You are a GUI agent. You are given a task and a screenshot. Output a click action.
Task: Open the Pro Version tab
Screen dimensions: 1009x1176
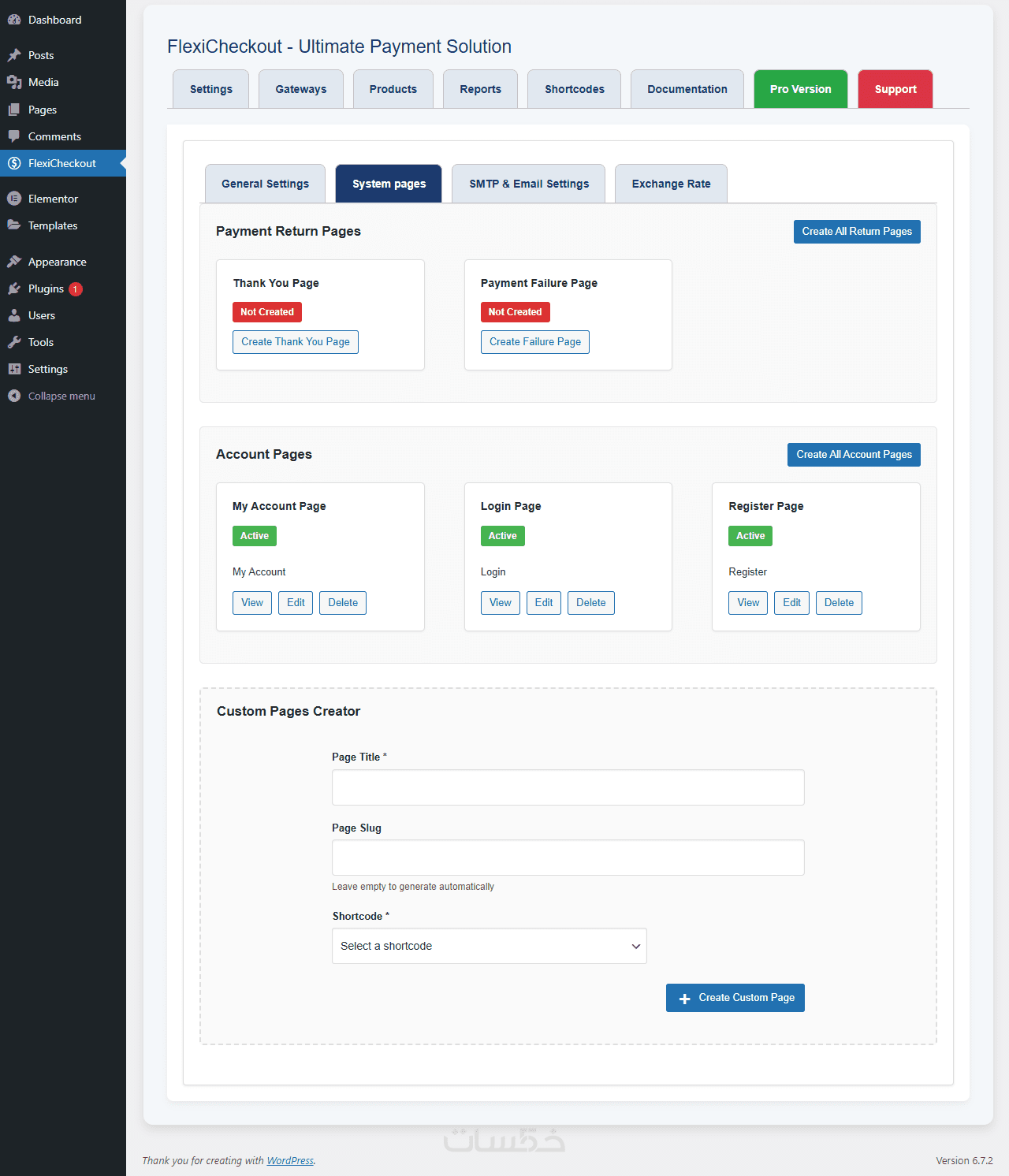[801, 89]
